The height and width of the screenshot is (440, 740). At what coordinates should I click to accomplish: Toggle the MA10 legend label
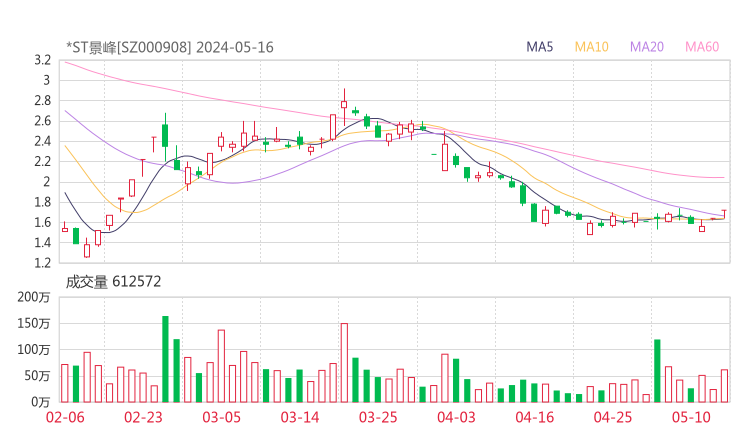[591, 47]
